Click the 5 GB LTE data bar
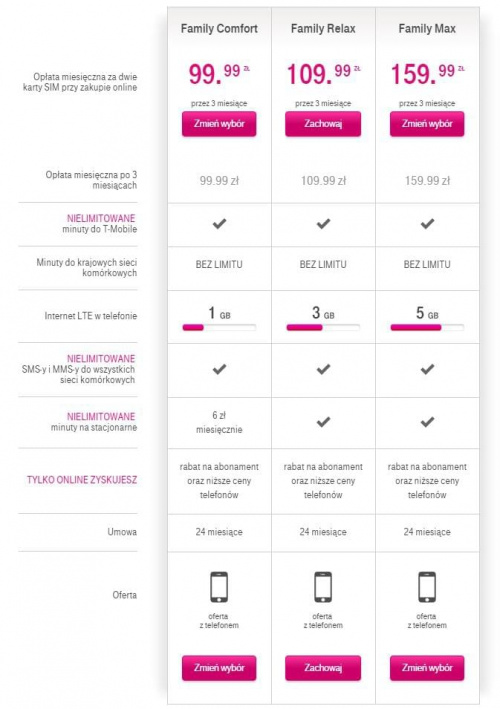Viewport: 500px width, 709px height. point(427,327)
